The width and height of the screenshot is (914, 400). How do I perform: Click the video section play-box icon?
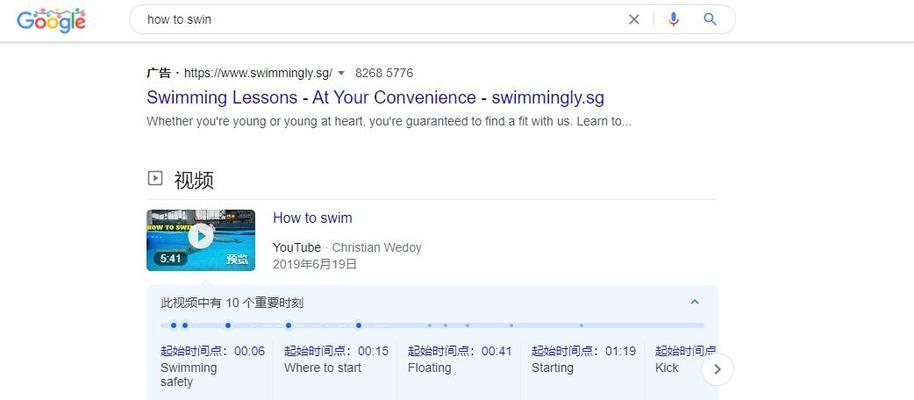pyautogui.click(x=154, y=178)
